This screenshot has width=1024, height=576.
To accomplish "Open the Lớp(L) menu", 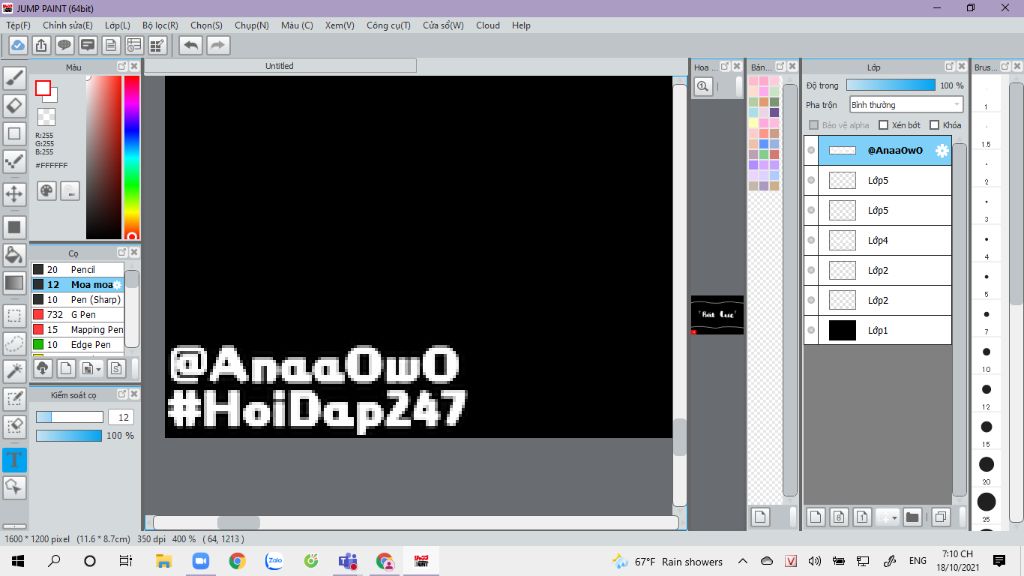I will pos(118,25).
